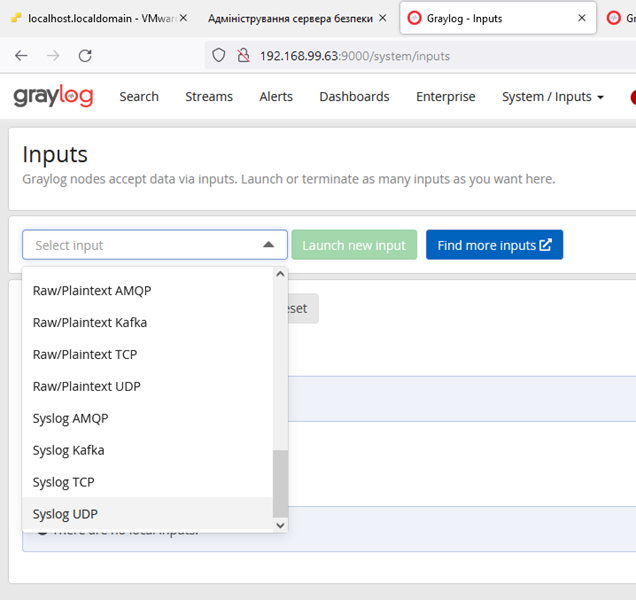Collapse the Select input dropdown arrow

(268, 245)
